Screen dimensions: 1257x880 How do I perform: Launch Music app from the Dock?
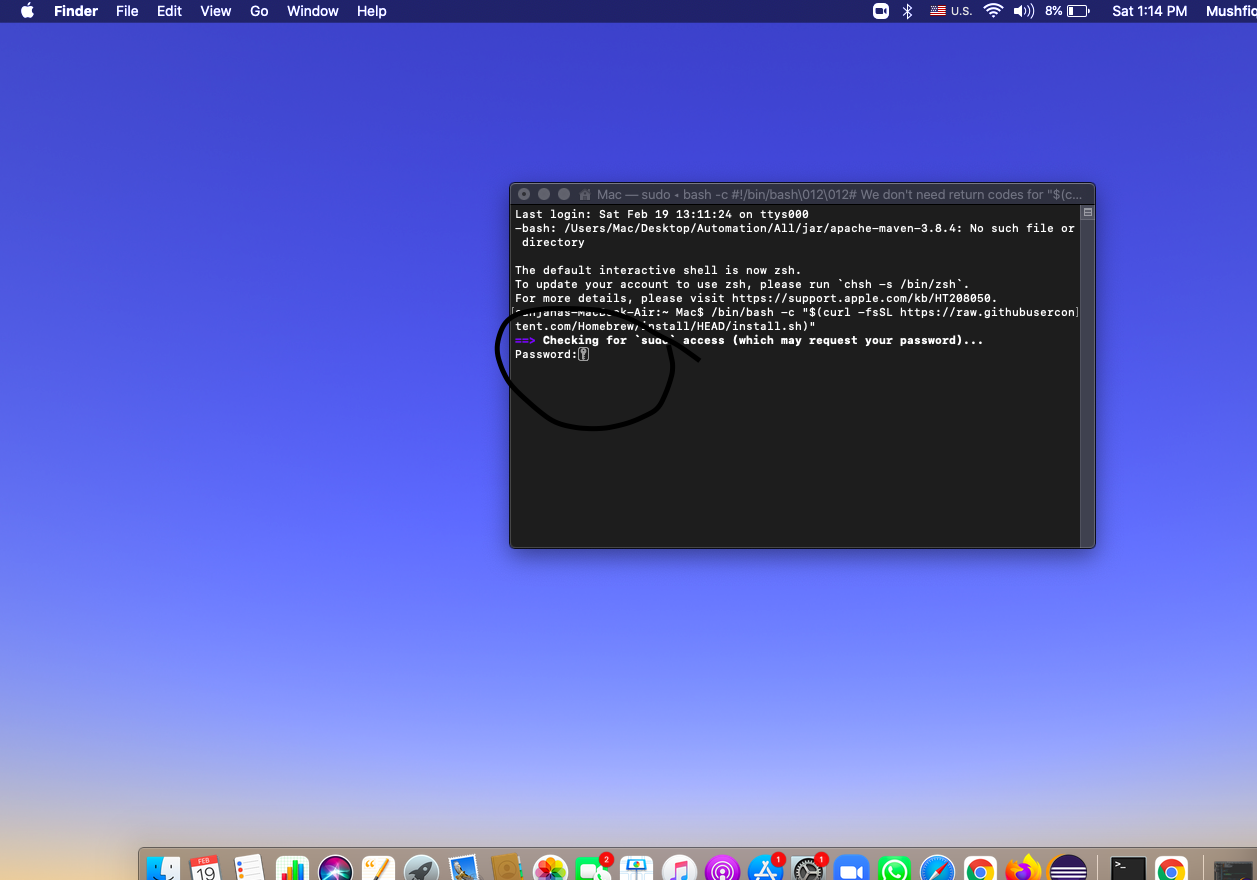tap(680, 870)
